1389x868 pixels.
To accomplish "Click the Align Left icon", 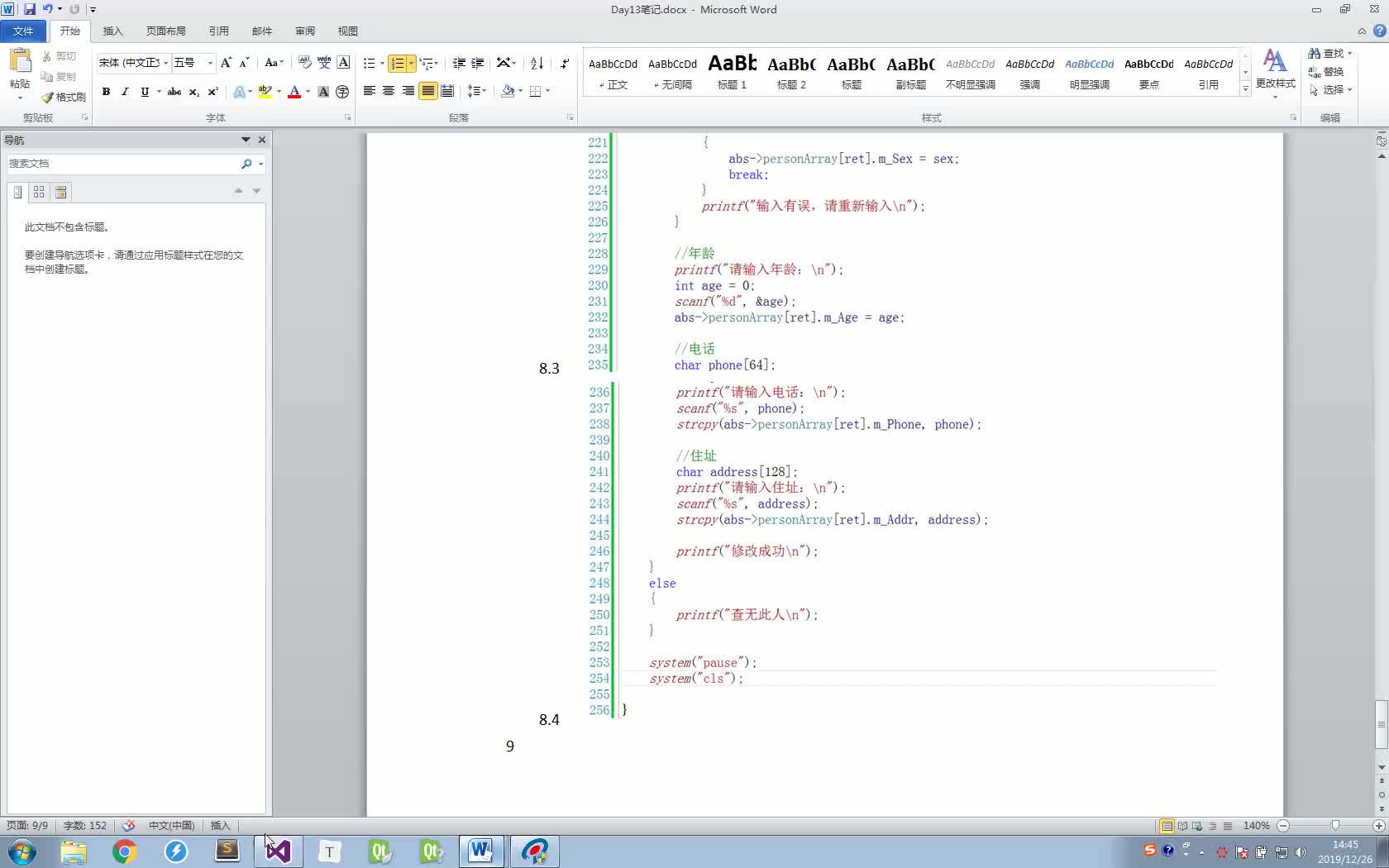I will [x=370, y=91].
